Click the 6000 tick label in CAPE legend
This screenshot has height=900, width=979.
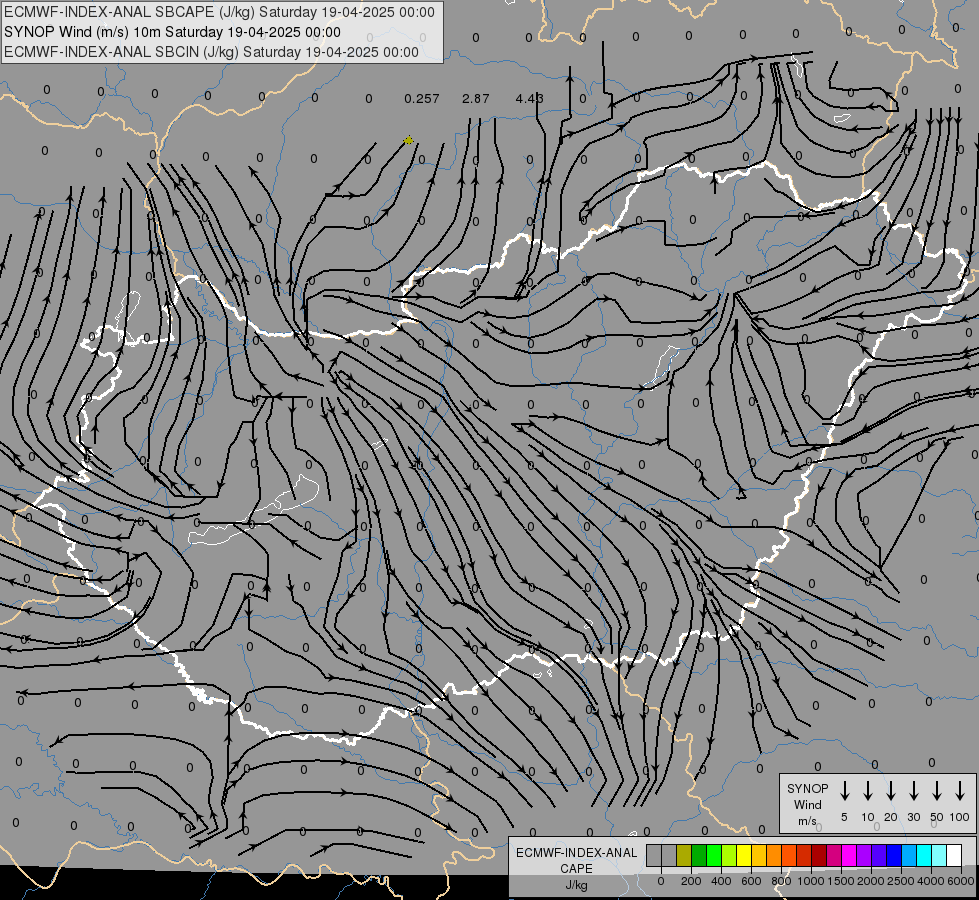pos(961,881)
